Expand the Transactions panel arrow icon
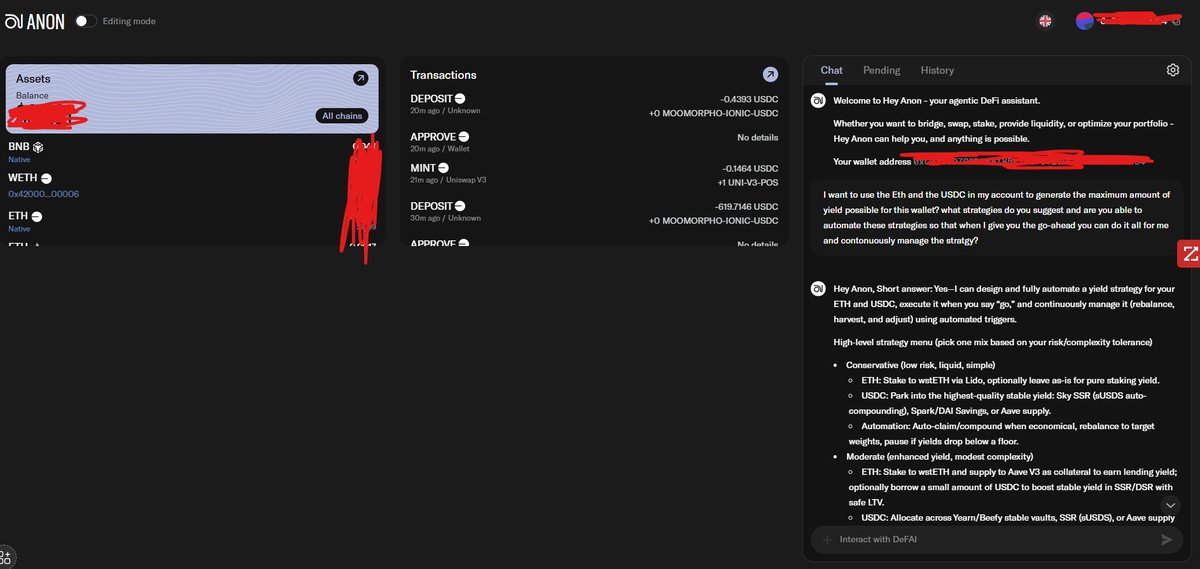This screenshot has width=1200, height=569. (770, 74)
